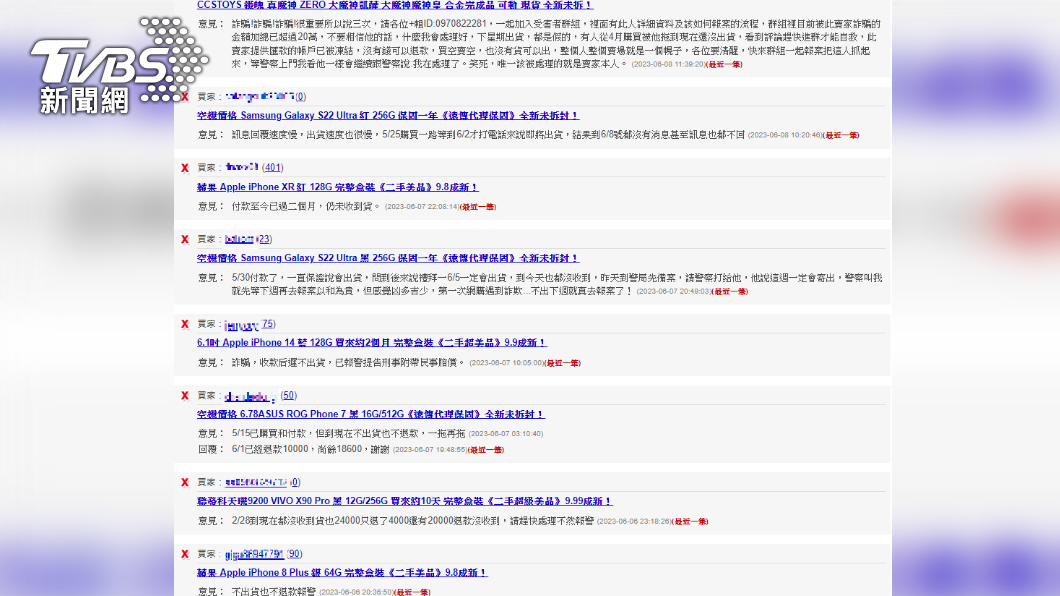Image resolution: width=1060 pixels, height=596 pixels.
Task: Click 最近一筆 tag in the iPhone XR review
Action: 478,207
